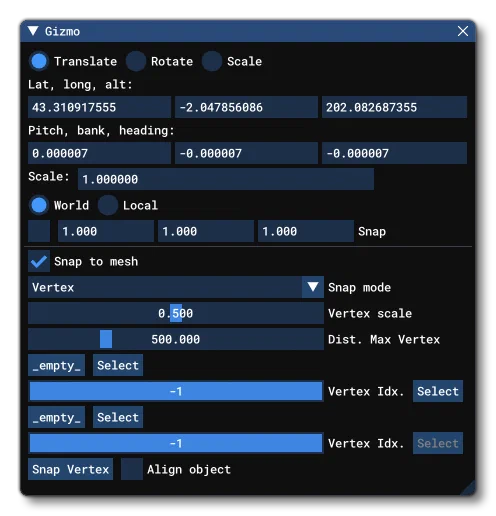496x516 pixels.
Task: Click the dimmed Select beside second Vertex Idx.
Action: coord(438,443)
